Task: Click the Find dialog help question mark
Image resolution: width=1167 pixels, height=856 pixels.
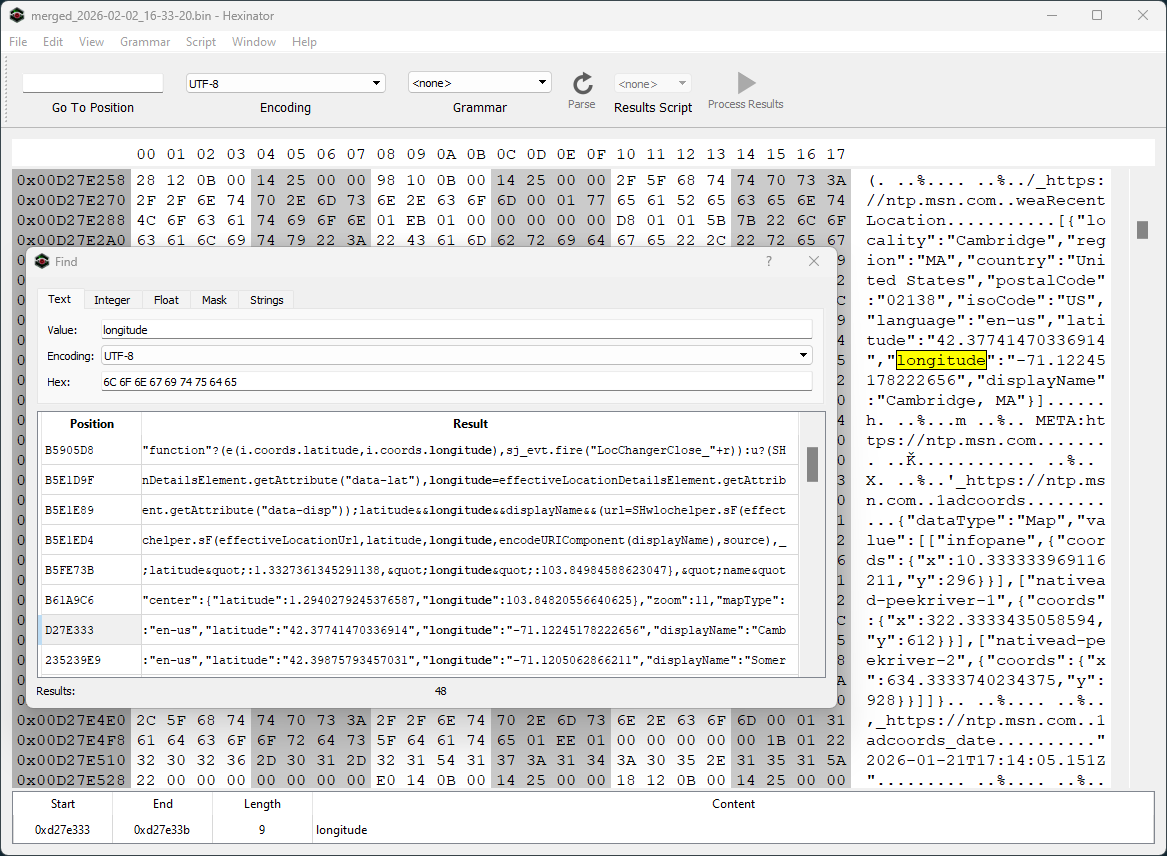Action: pyautogui.click(x=769, y=261)
